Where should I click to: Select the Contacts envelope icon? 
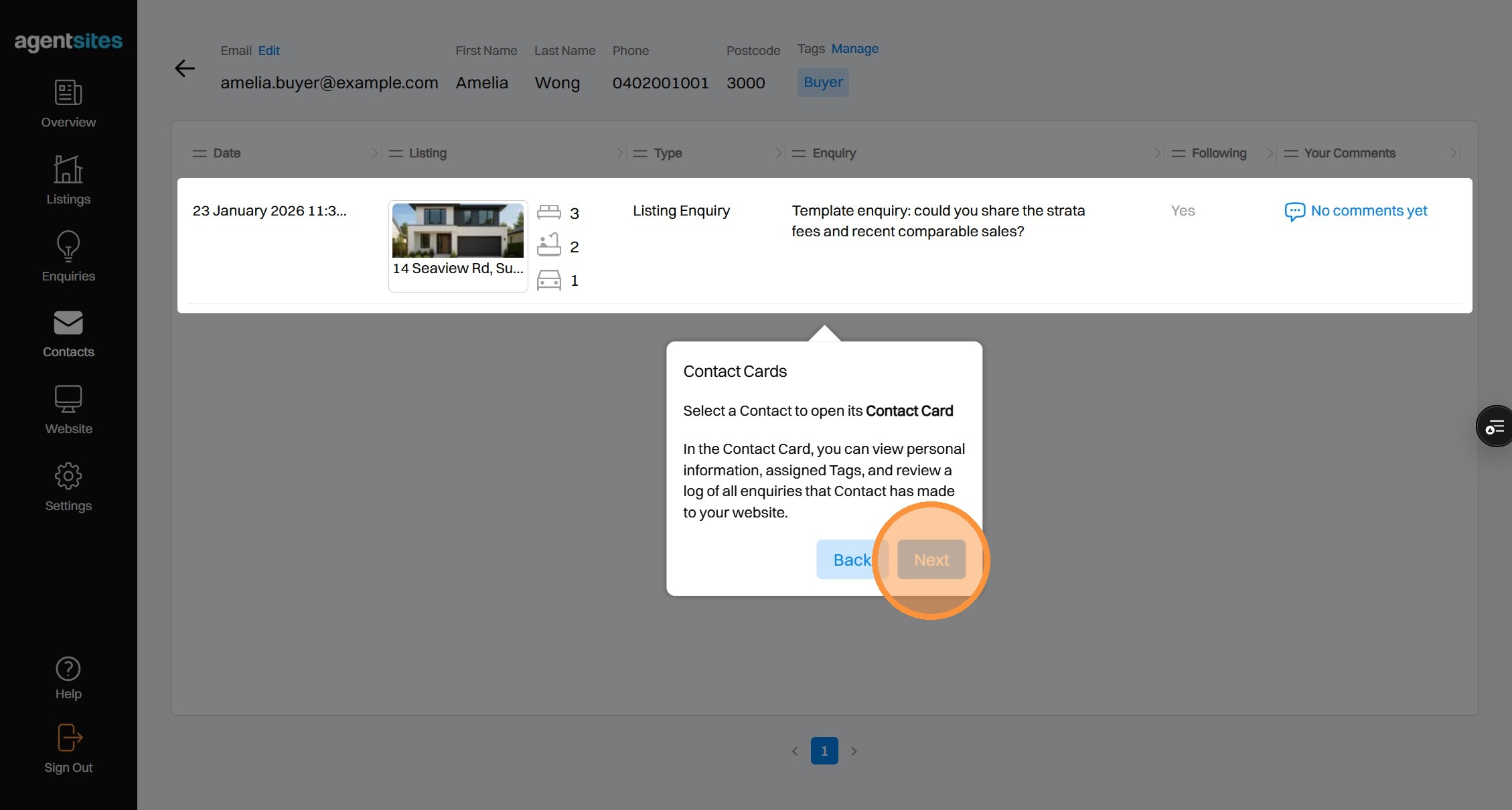click(x=68, y=323)
